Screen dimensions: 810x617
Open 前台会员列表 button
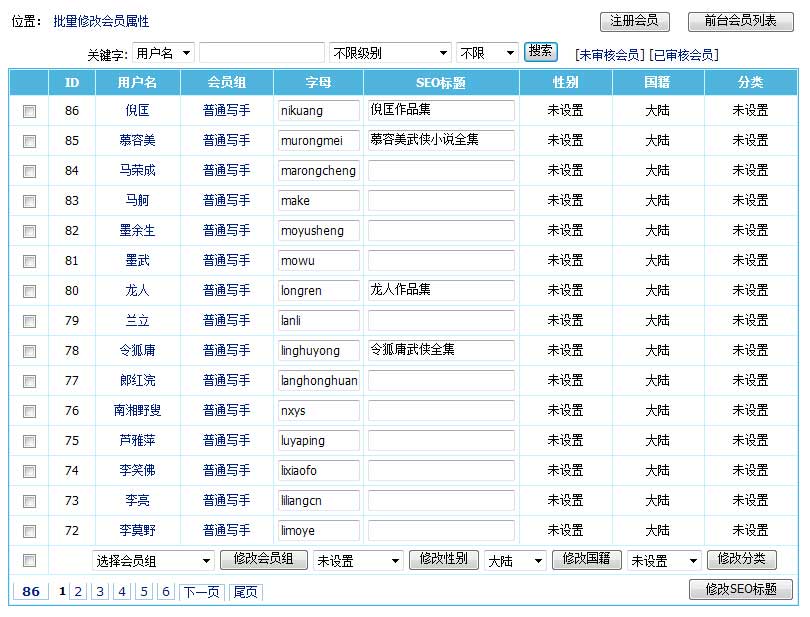click(740, 21)
